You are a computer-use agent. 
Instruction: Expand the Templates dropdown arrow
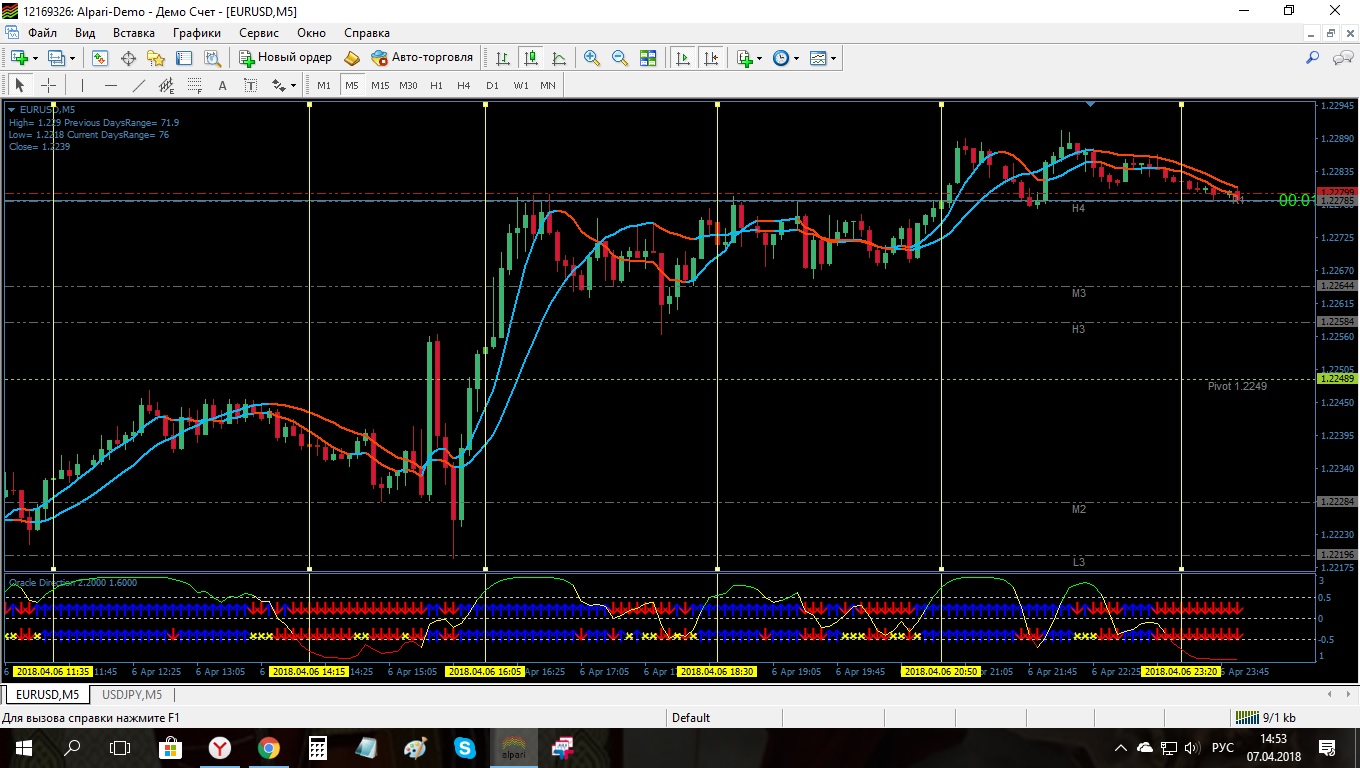[x=833, y=58]
